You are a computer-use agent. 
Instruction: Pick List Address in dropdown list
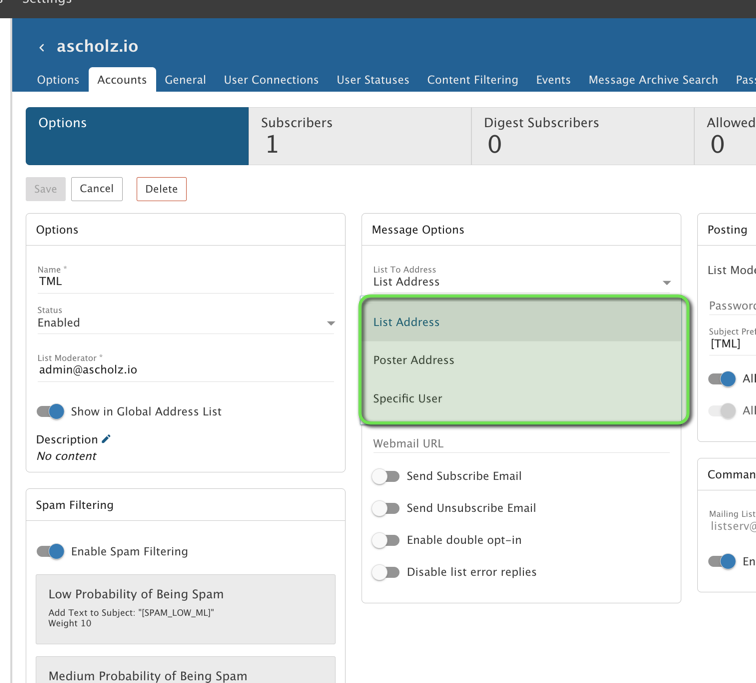pos(406,322)
